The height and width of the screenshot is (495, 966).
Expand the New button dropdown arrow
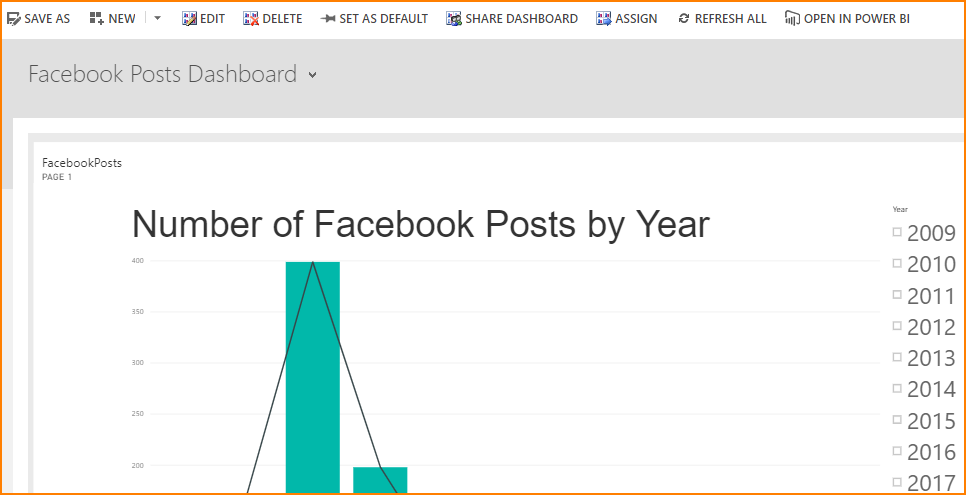tap(158, 19)
